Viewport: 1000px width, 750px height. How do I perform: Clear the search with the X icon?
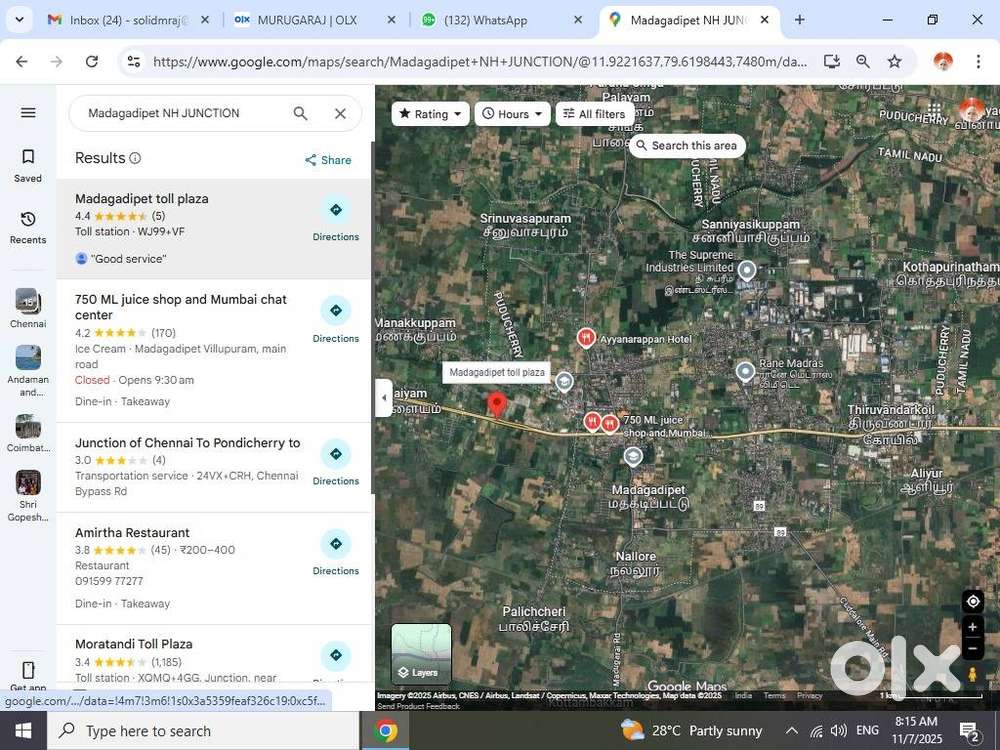[x=340, y=113]
